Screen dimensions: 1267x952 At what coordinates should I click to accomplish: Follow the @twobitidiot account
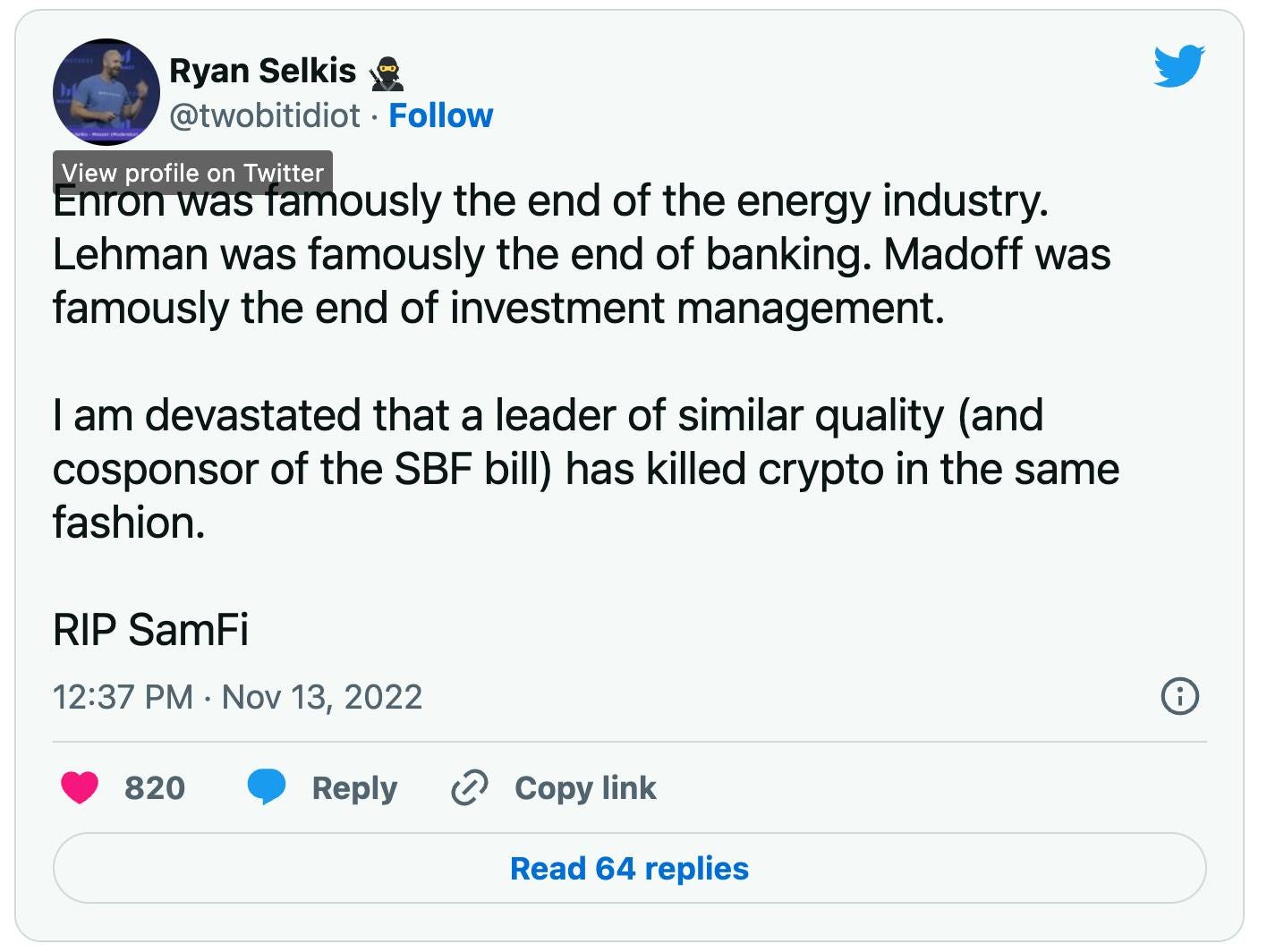point(440,115)
